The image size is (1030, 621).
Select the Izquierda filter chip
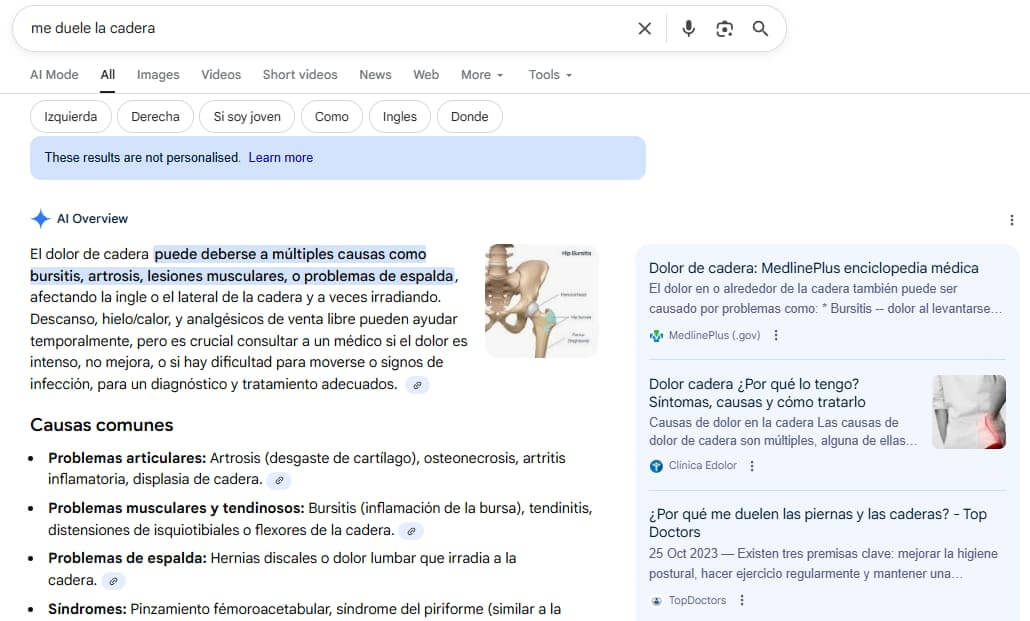coord(70,116)
